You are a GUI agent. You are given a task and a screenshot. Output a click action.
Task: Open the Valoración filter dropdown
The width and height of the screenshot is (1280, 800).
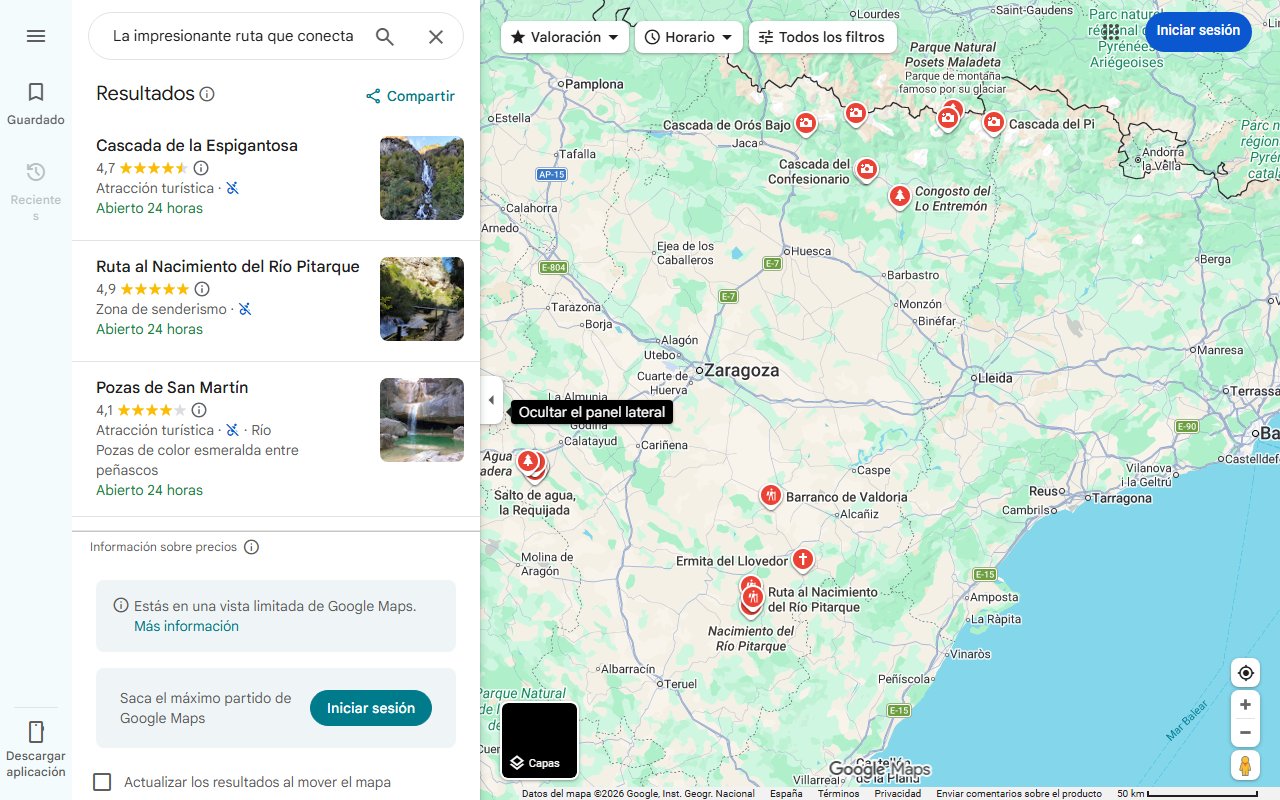[564, 36]
